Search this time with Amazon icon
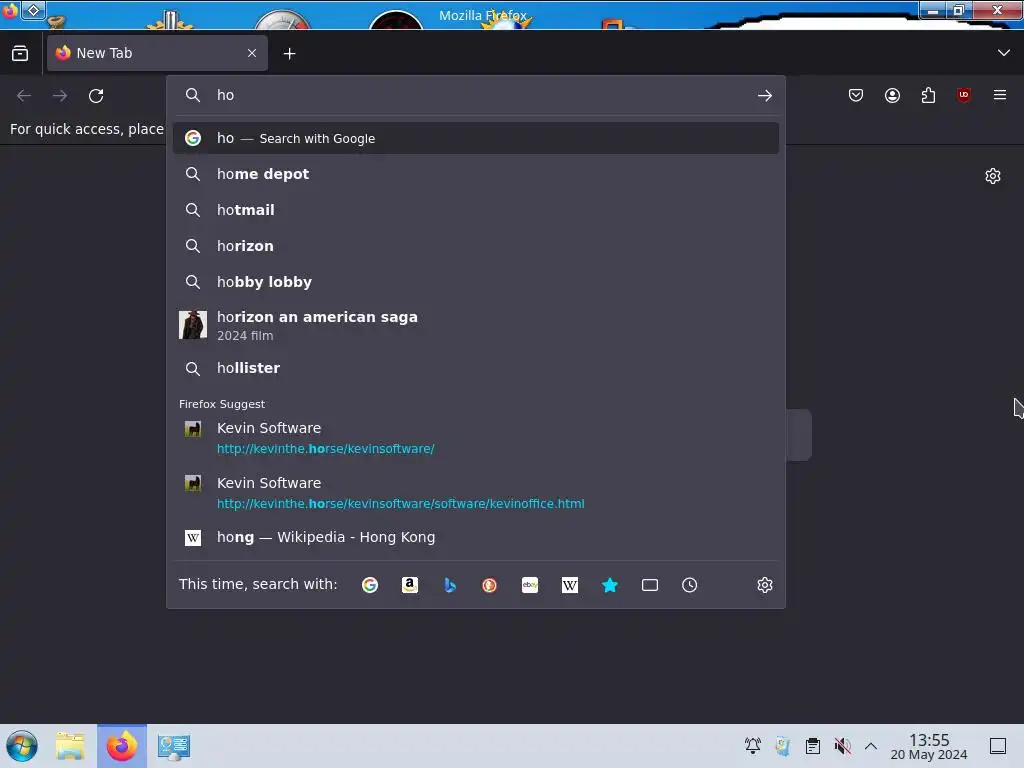 coord(409,585)
